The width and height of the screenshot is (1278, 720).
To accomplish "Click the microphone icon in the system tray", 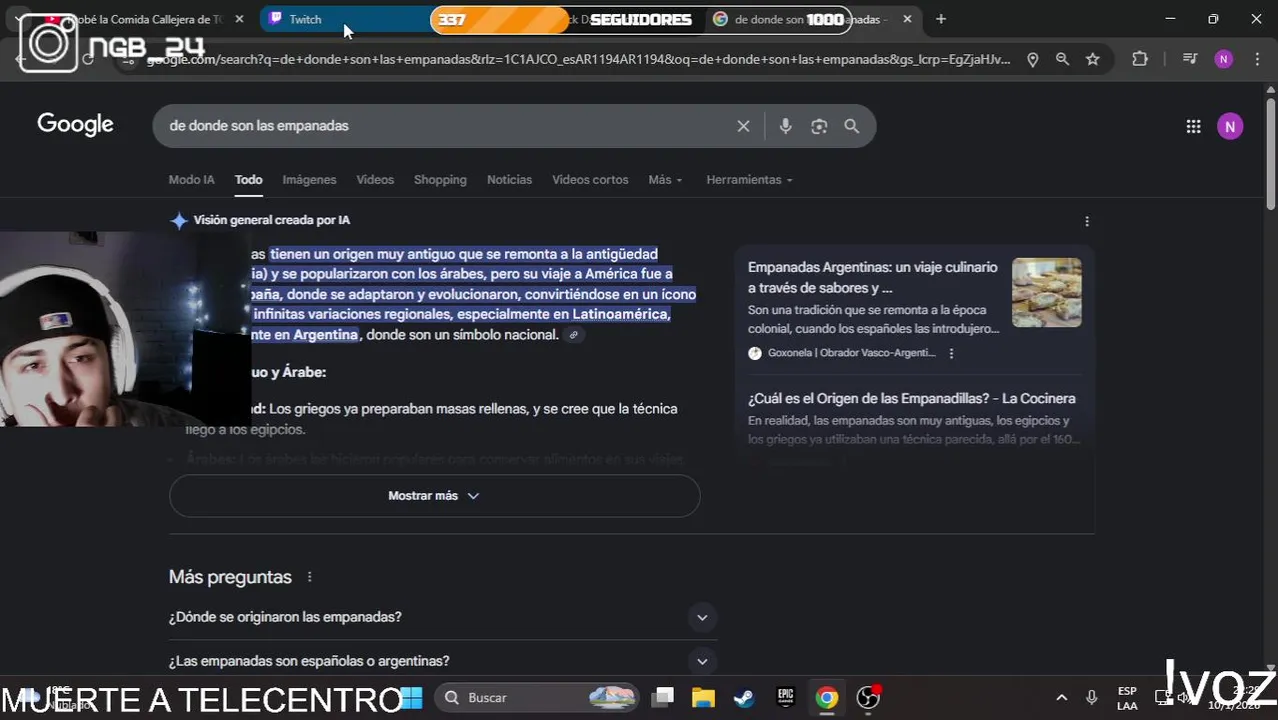I will tap(1092, 697).
